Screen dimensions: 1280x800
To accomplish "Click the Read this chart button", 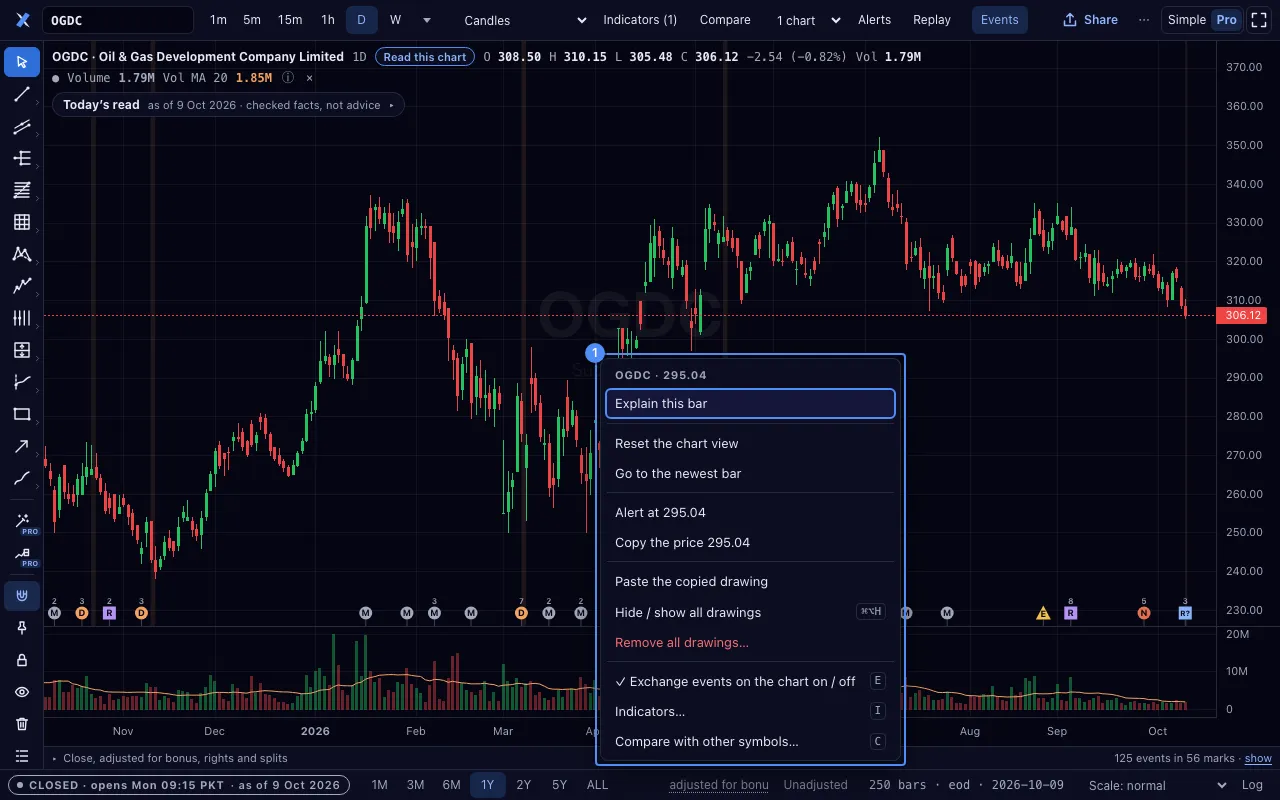I will (x=425, y=57).
